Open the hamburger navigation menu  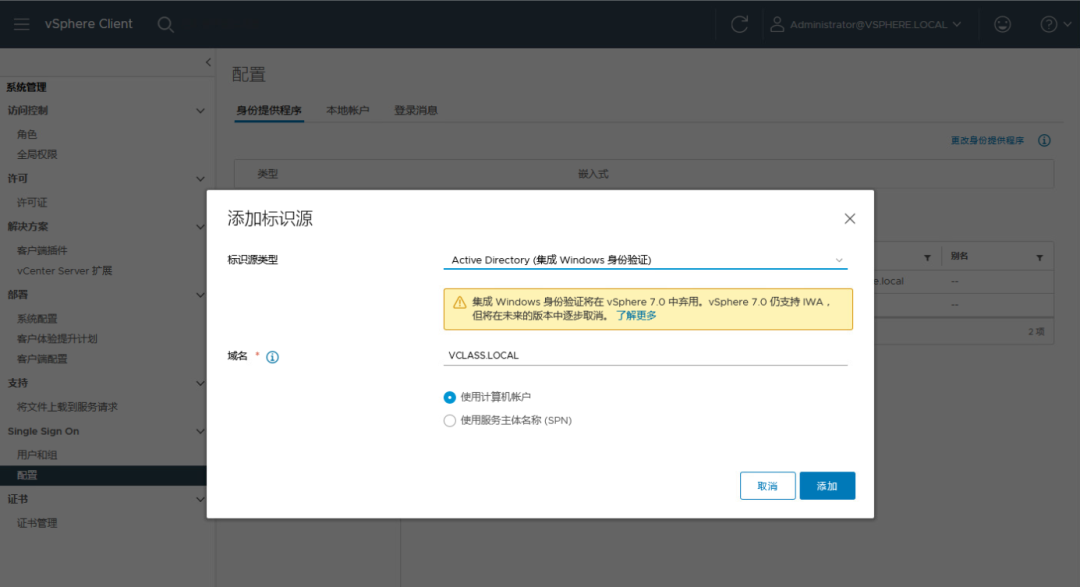21,24
